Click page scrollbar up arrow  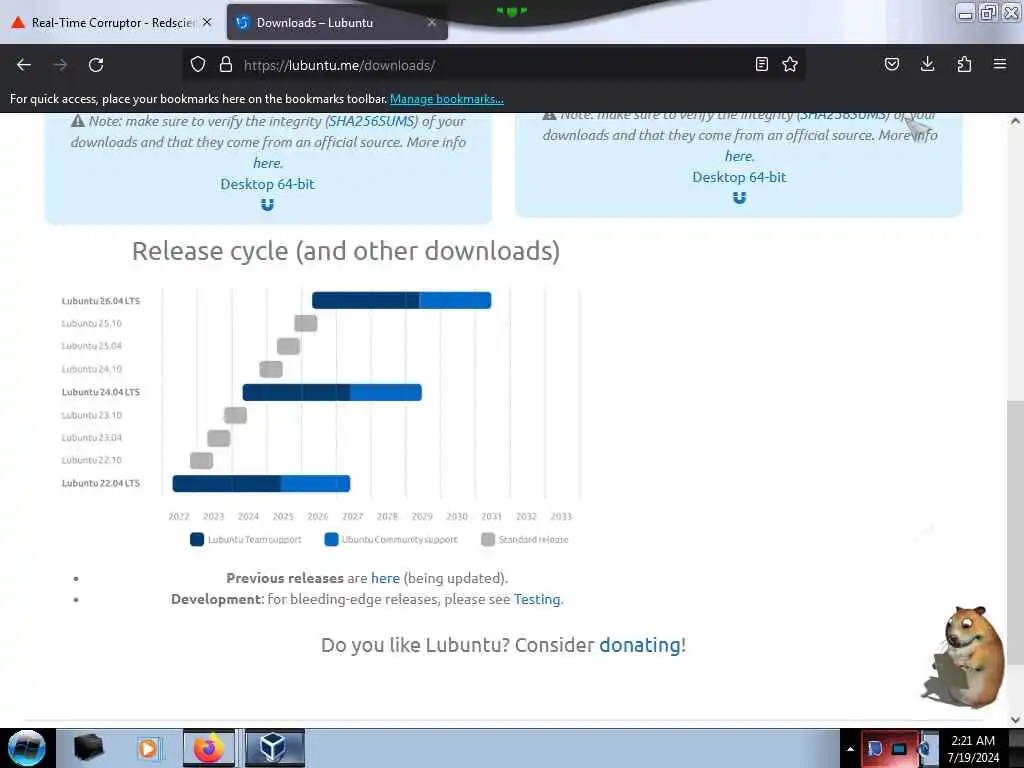coord(1015,121)
